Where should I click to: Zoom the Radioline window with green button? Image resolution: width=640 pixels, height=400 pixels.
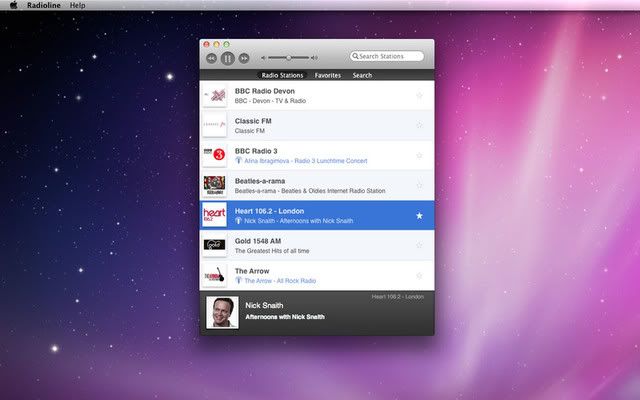pos(226,44)
